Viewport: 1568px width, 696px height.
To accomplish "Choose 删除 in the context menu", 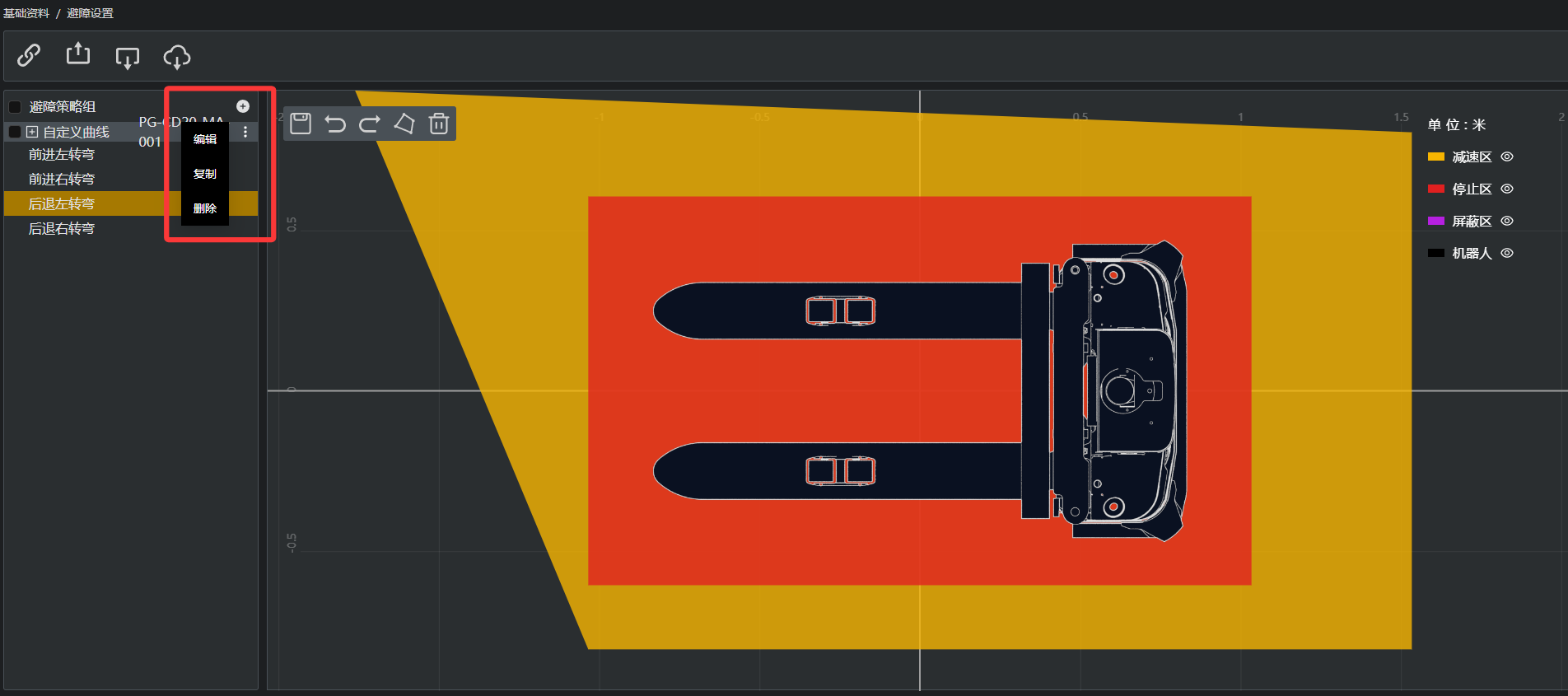I will pyautogui.click(x=205, y=208).
